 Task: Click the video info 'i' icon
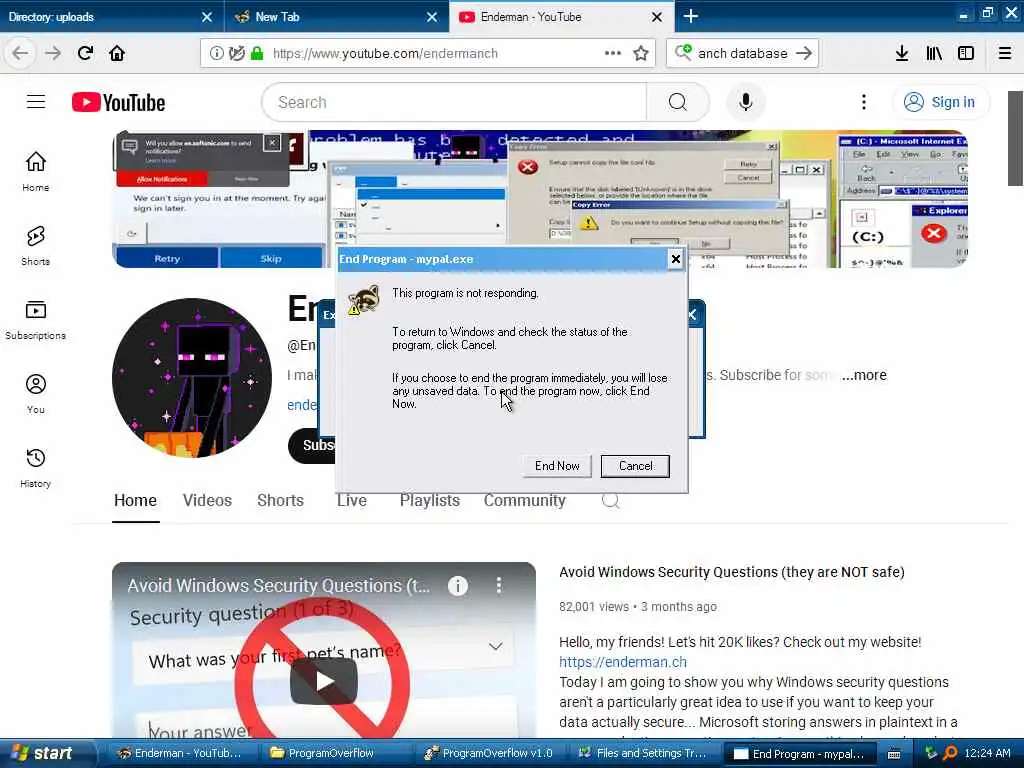click(x=458, y=586)
